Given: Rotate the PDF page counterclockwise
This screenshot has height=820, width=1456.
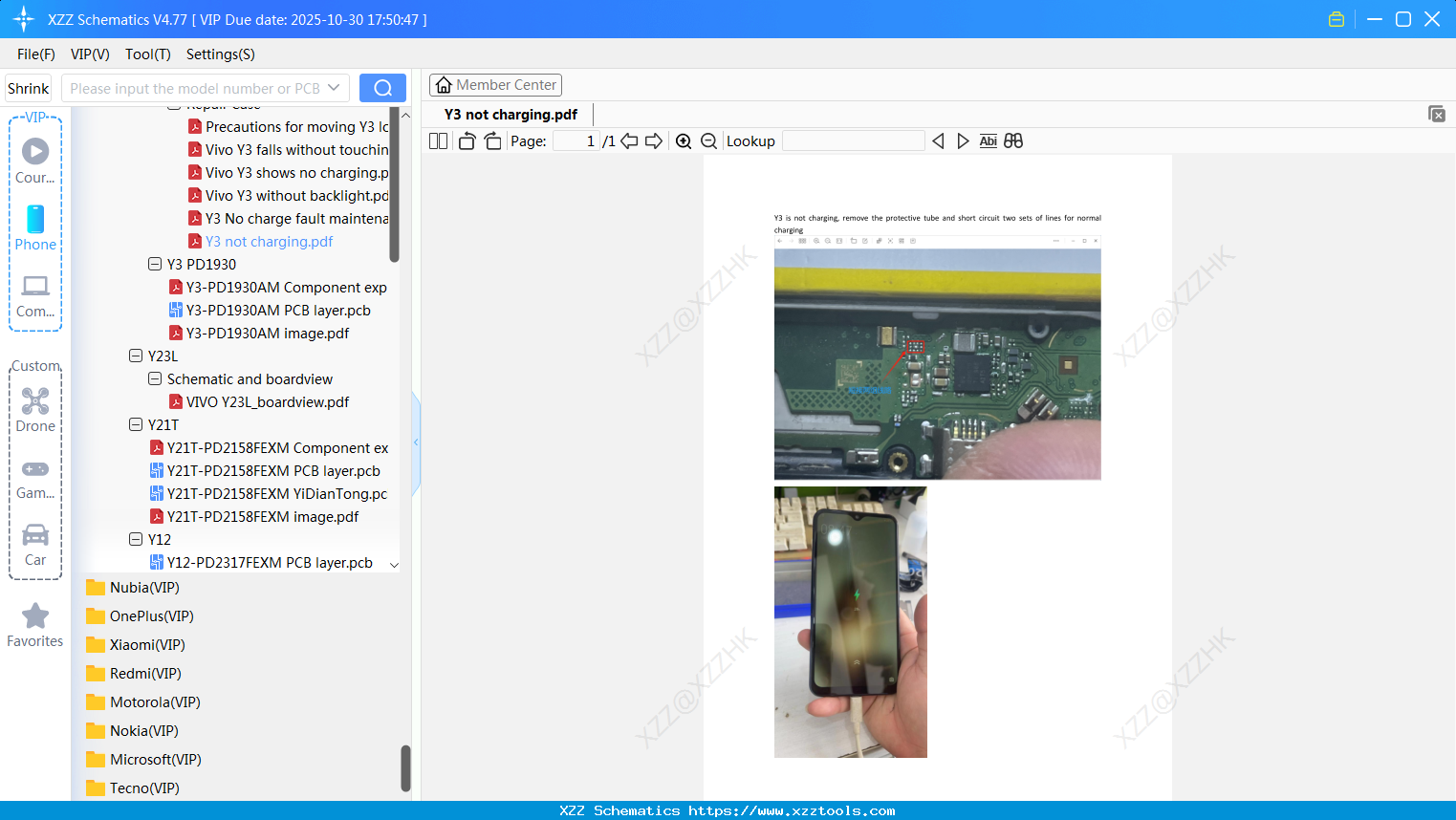Looking at the screenshot, I should point(467,140).
